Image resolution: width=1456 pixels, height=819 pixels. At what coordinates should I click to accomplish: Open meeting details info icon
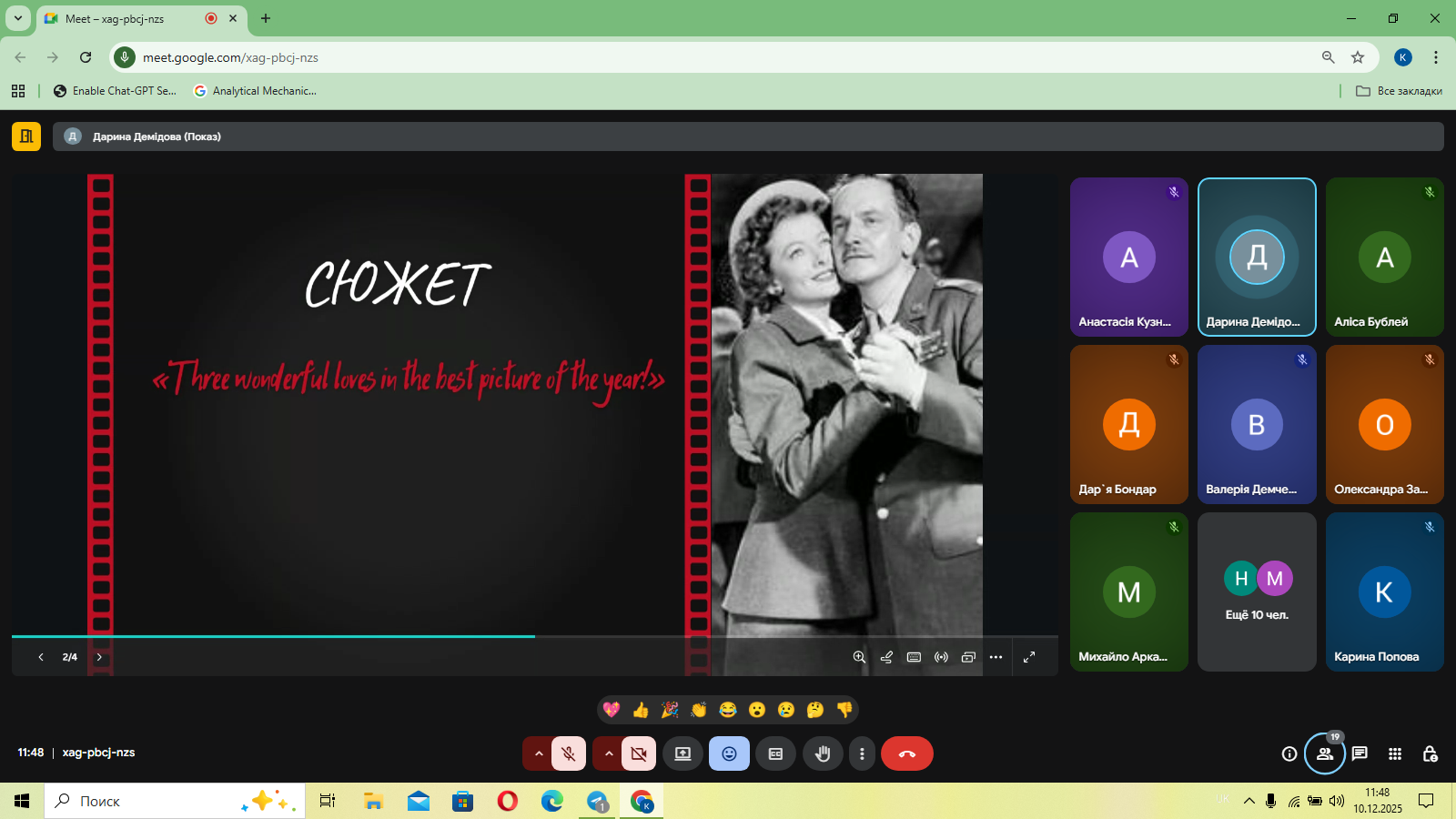(x=1289, y=753)
